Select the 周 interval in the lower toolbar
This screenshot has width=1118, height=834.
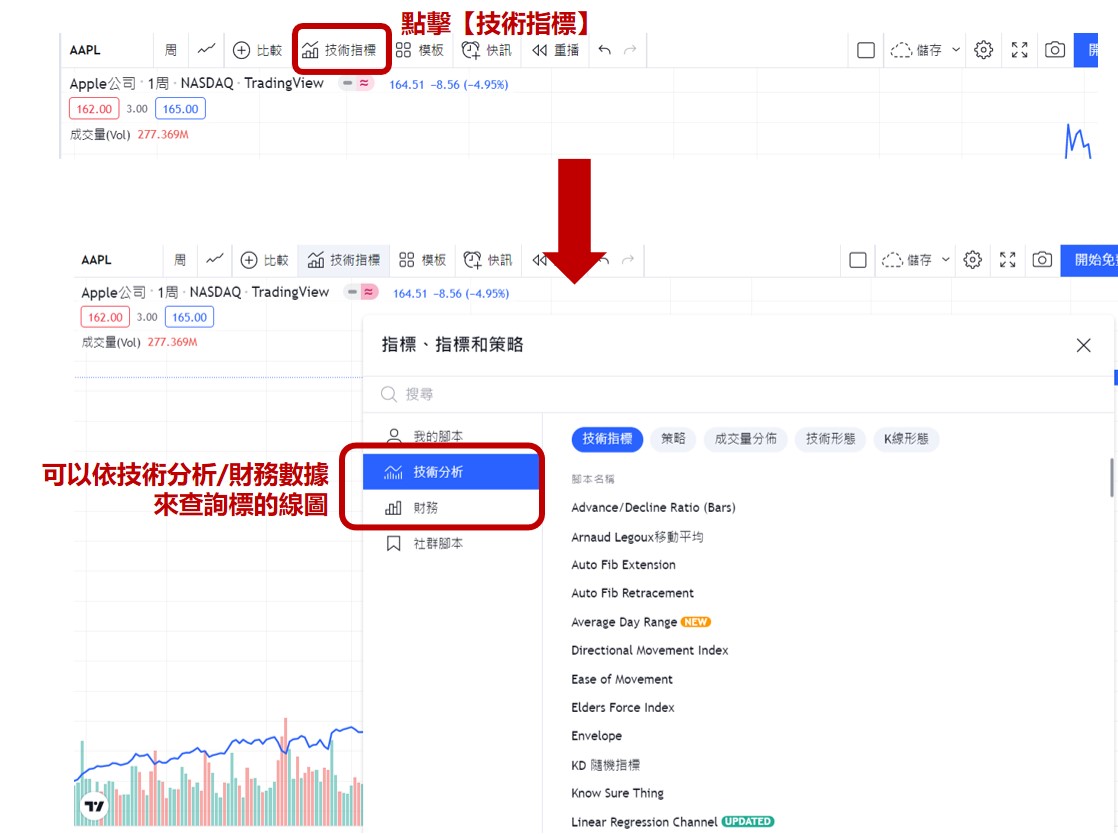(x=180, y=260)
